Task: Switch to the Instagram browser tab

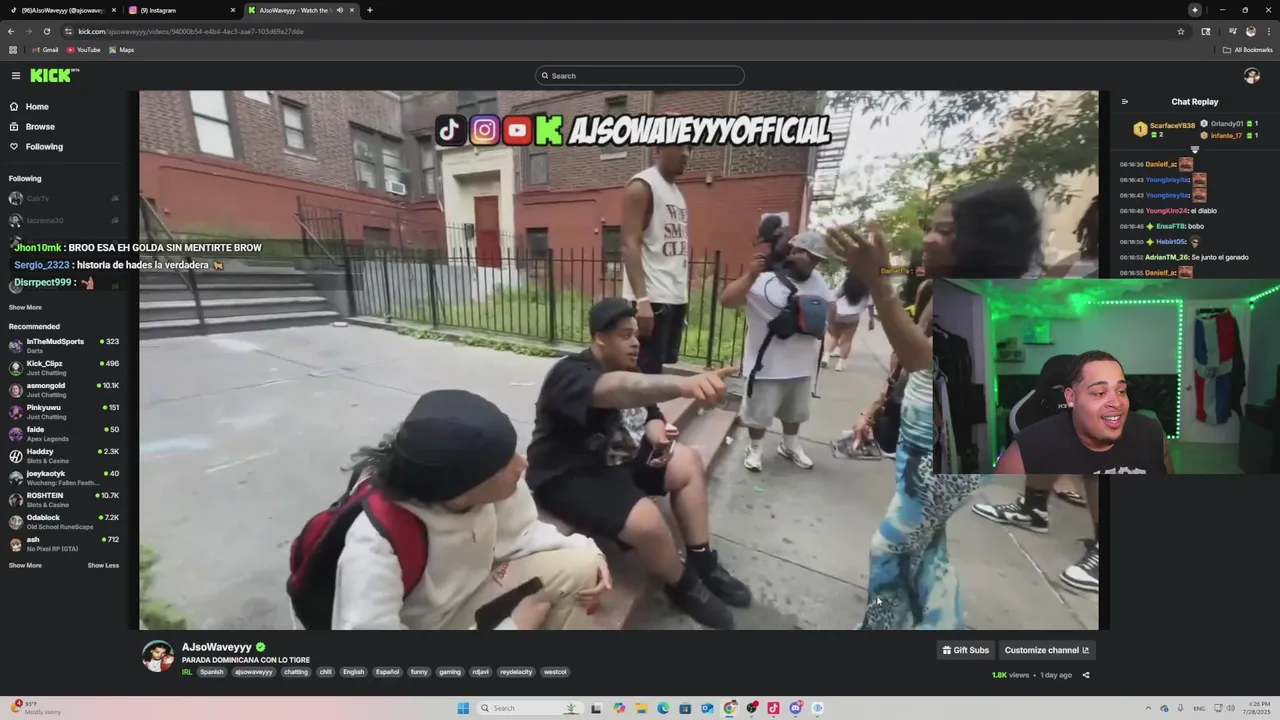Action: point(182,10)
